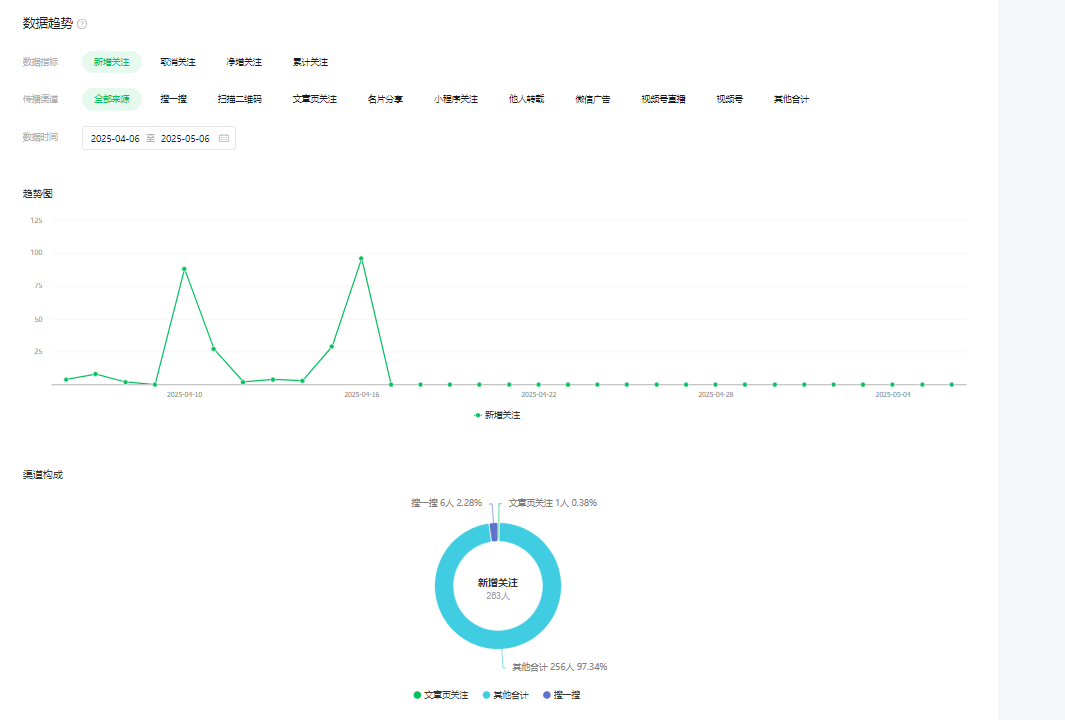Open the calendar icon in date range field
Screen dimensions: 1065x720
pyautogui.click(x=224, y=139)
